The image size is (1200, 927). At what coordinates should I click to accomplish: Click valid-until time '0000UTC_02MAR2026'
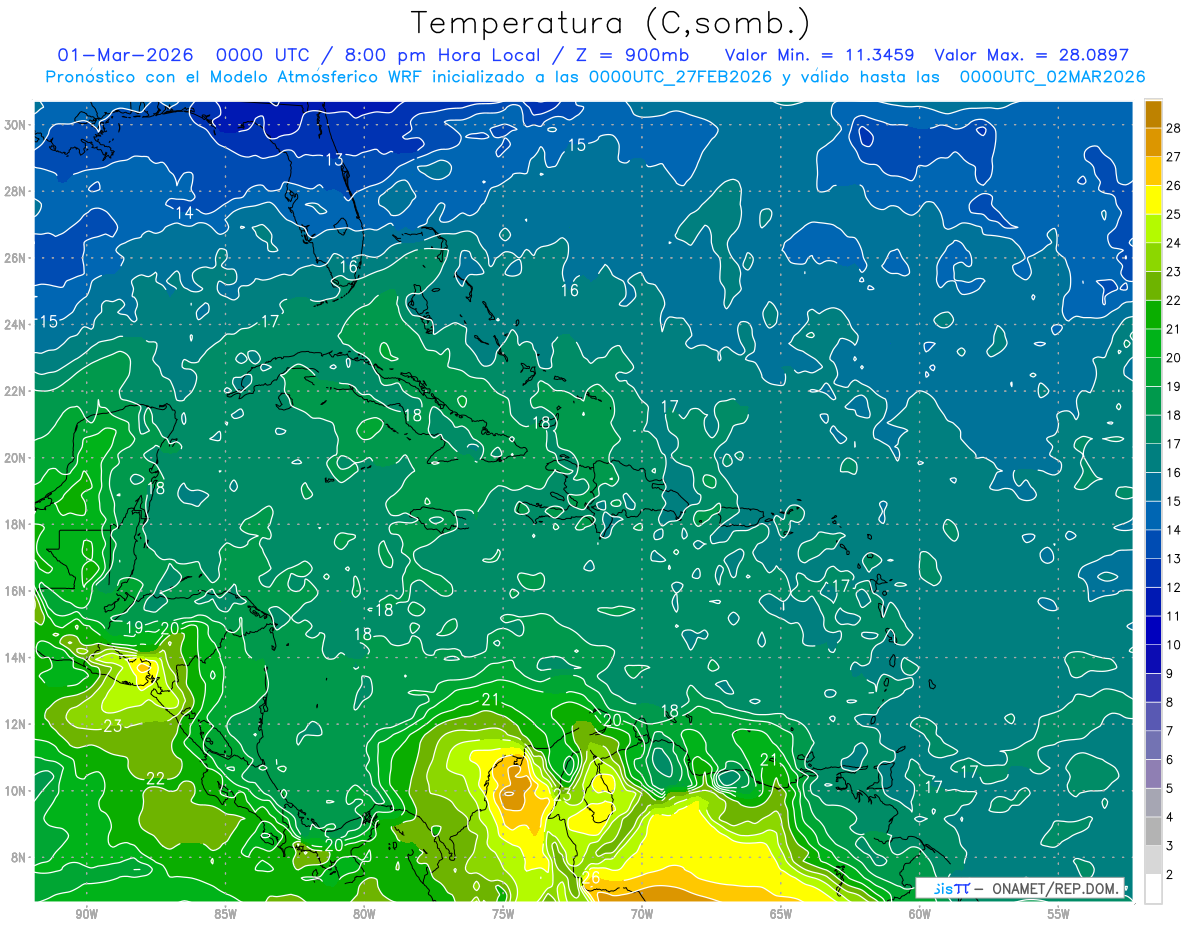click(x=1052, y=77)
